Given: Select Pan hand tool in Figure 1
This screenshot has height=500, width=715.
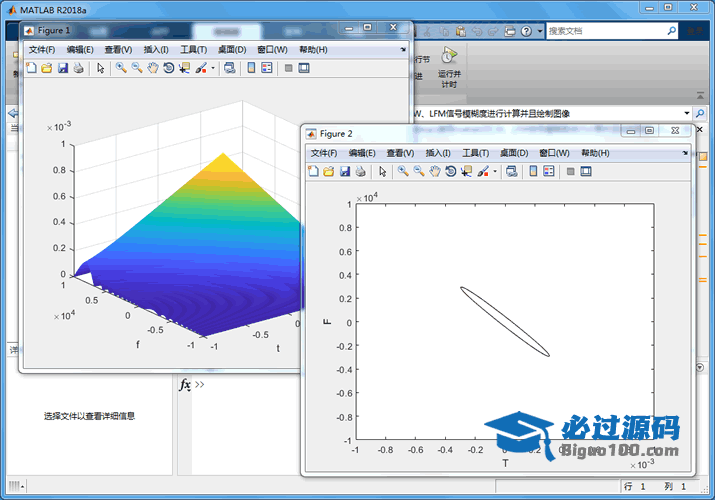Looking at the screenshot, I should (153, 68).
